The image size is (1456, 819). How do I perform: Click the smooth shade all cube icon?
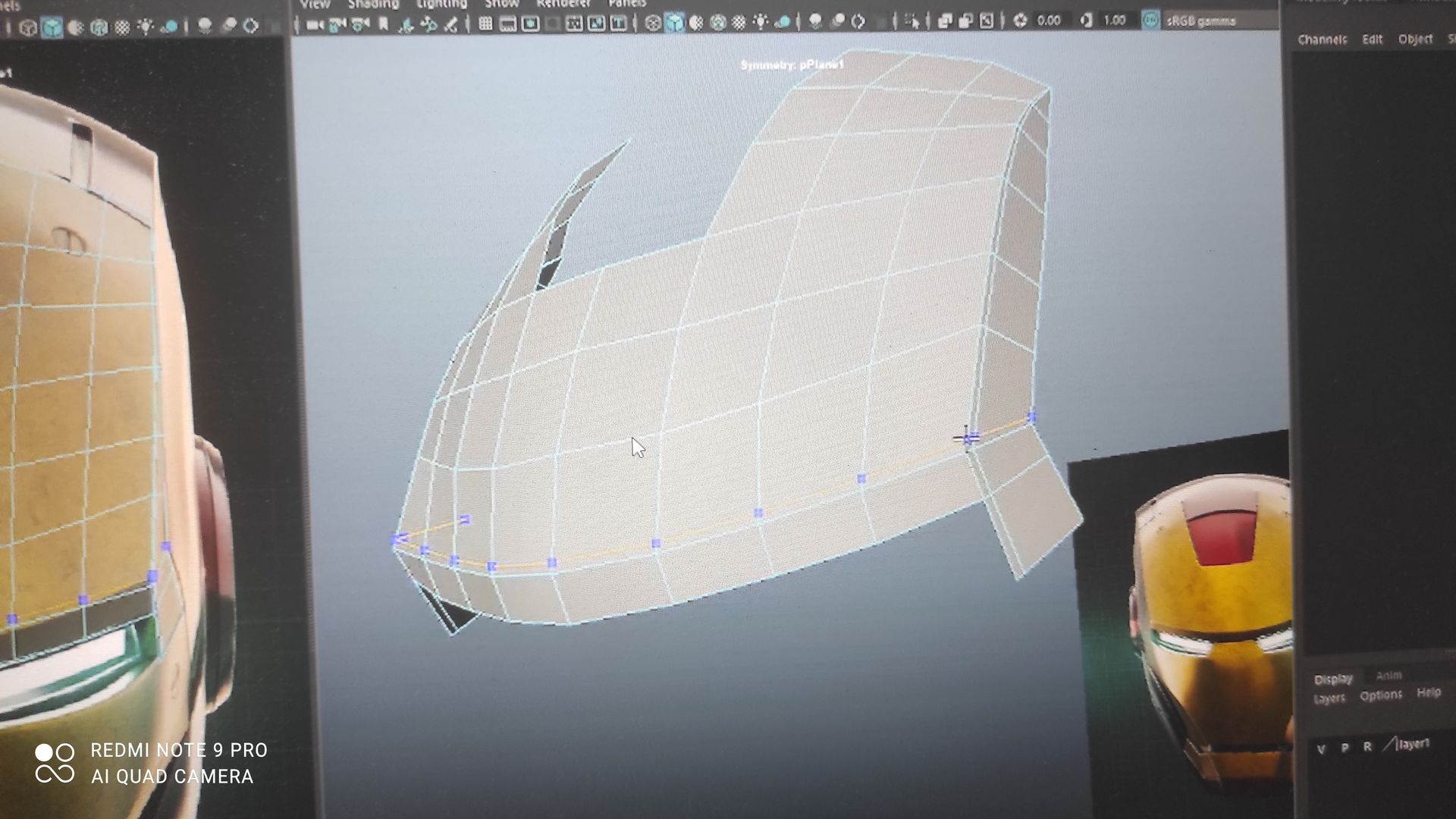point(674,24)
